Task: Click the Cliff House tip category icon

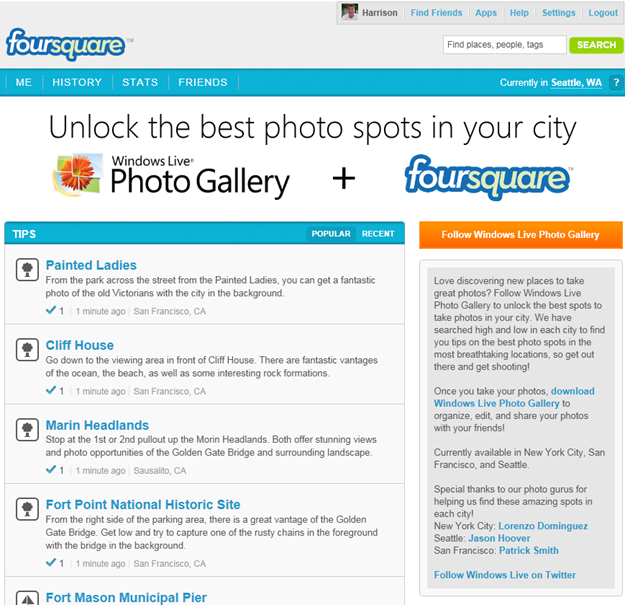Action: [27, 350]
